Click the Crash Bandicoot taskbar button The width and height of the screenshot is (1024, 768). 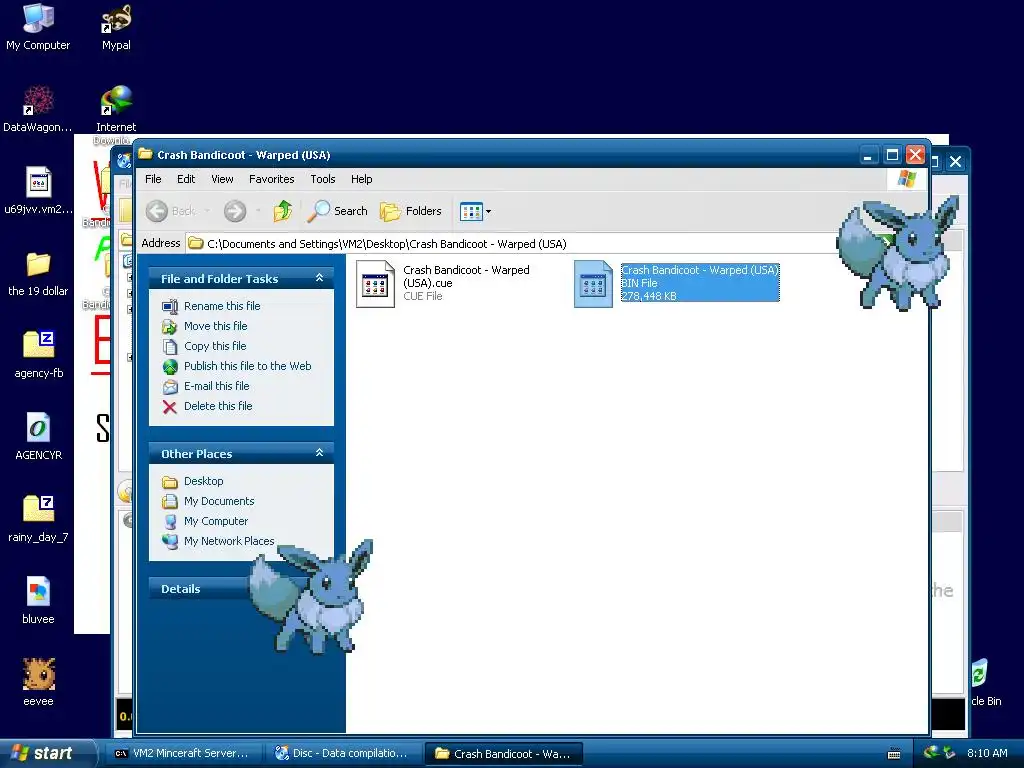[x=503, y=754]
